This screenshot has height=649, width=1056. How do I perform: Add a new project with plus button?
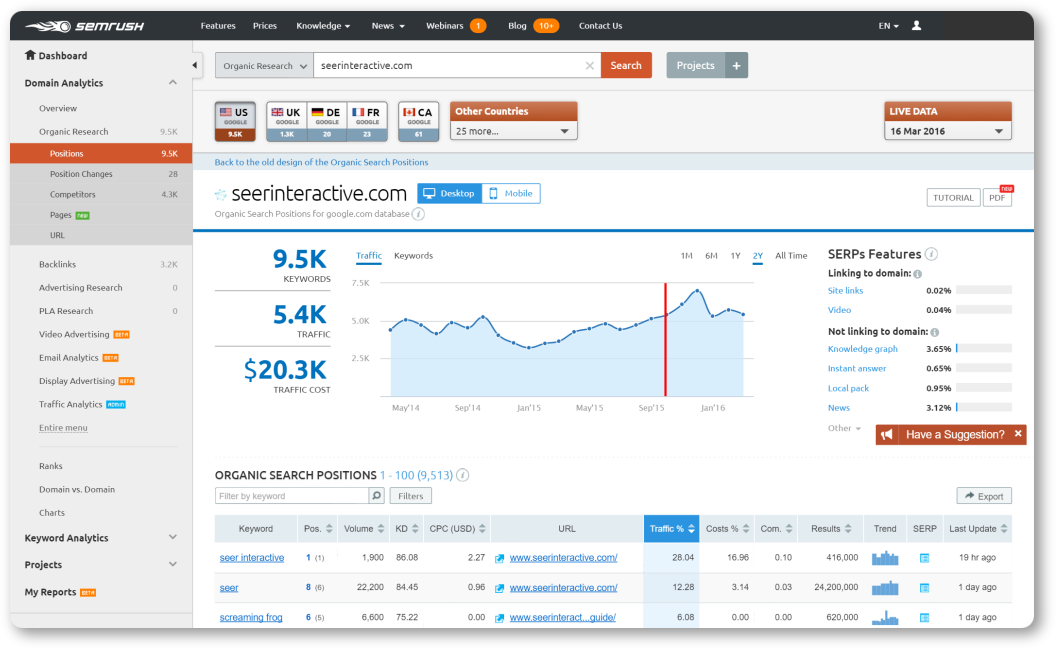[x=736, y=65]
